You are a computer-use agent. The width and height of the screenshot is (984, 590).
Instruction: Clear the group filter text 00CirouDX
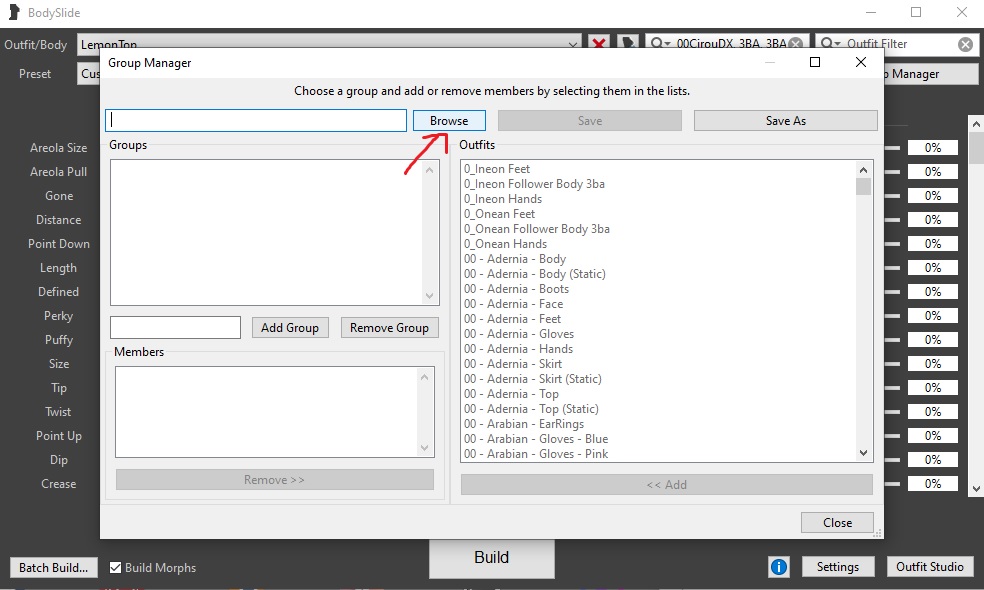click(x=795, y=44)
